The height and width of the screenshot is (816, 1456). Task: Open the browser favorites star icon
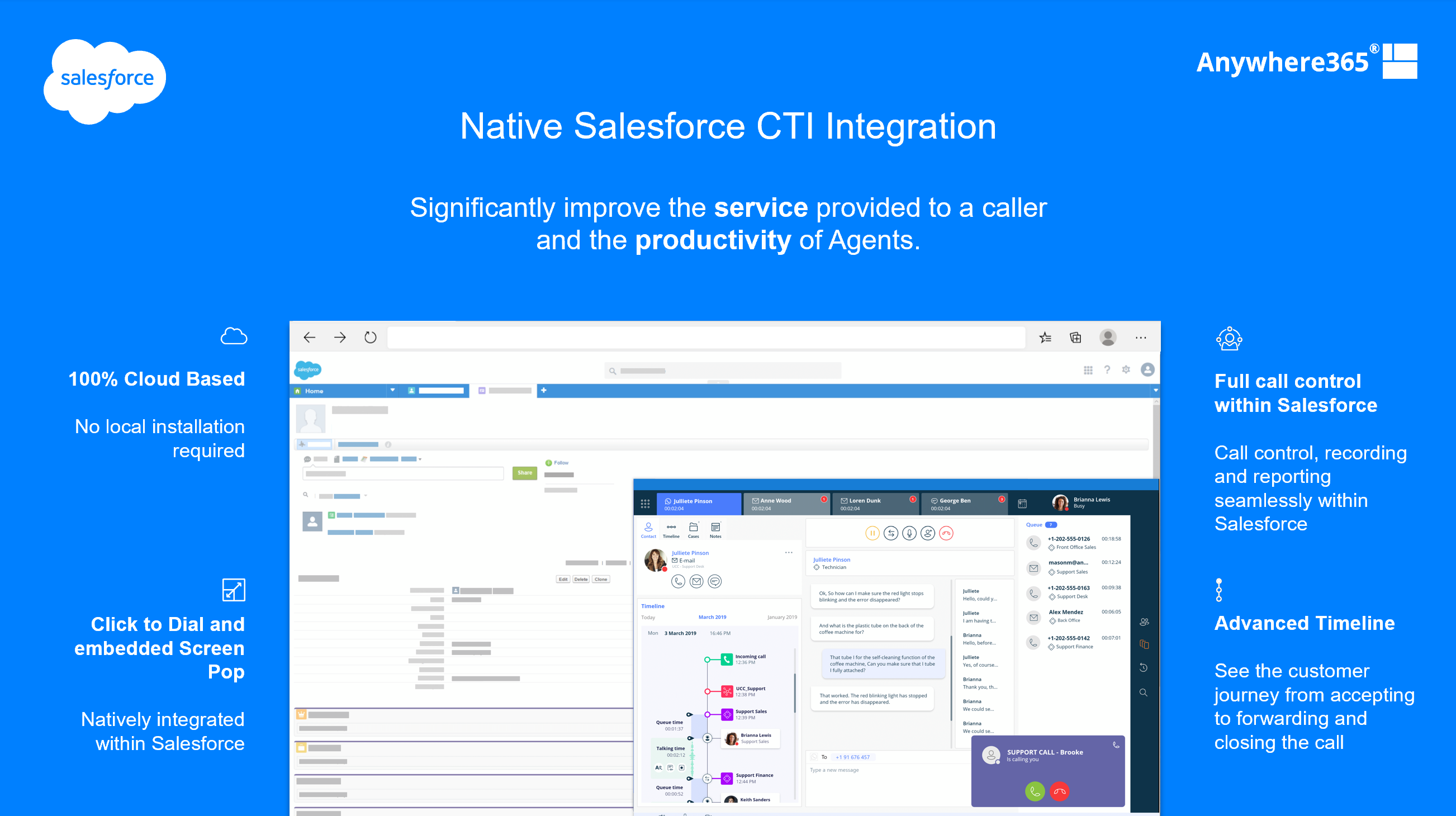coord(1045,338)
